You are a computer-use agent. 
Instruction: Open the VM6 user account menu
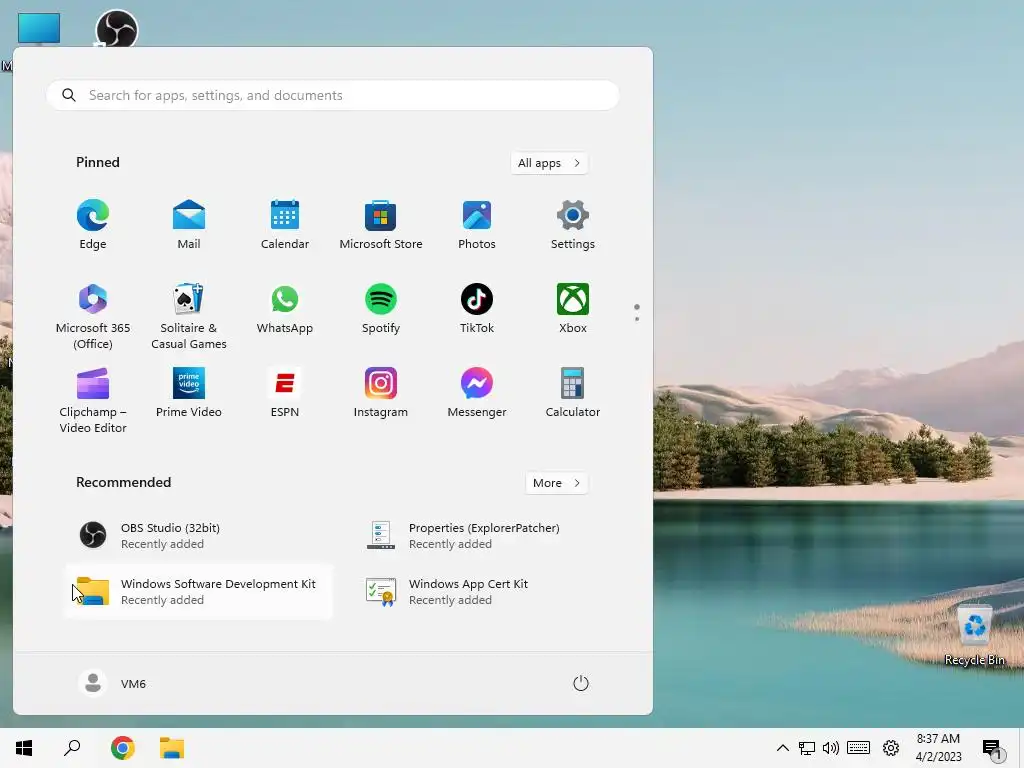[112, 683]
